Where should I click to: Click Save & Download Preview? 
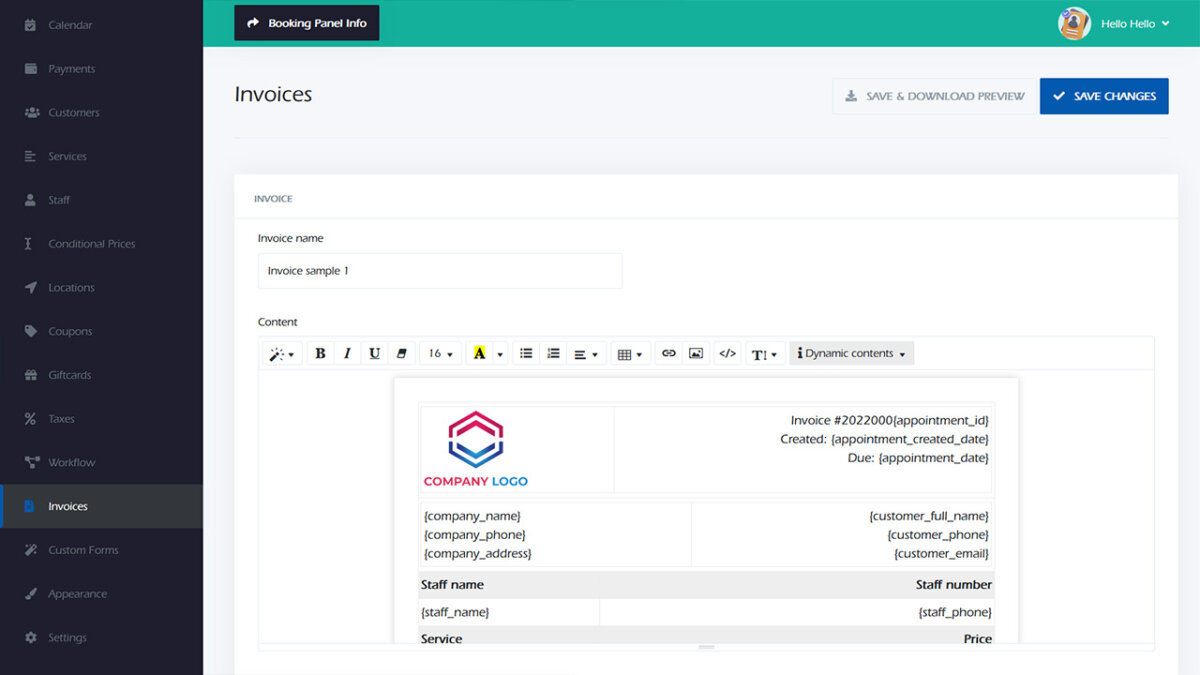tap(934, 96)
